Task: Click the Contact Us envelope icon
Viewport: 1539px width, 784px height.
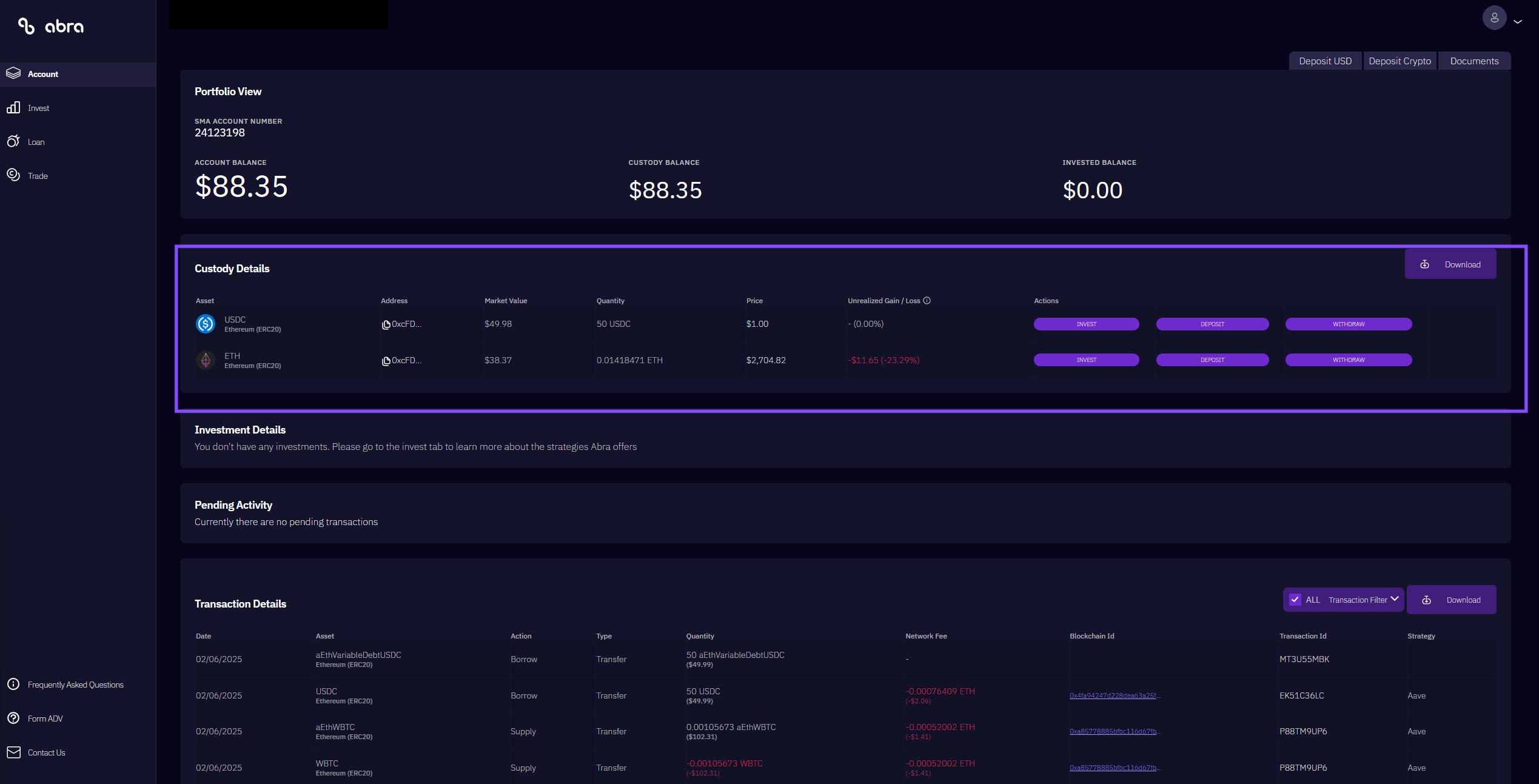Action: coord(13,752)
